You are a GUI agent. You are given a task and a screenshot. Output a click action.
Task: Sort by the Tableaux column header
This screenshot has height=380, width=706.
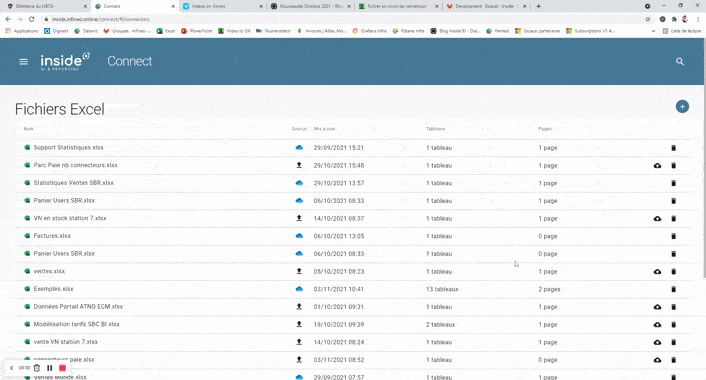click(x=435, y=129)
